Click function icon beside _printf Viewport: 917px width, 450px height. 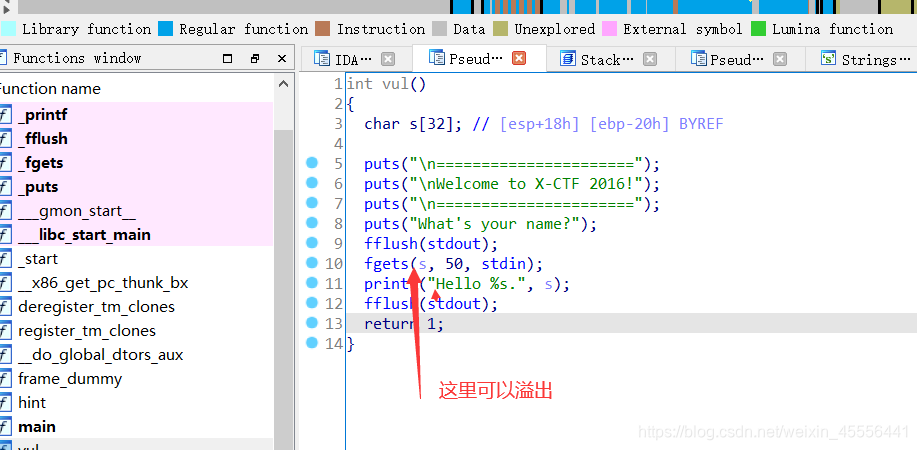tap(5, 115)
